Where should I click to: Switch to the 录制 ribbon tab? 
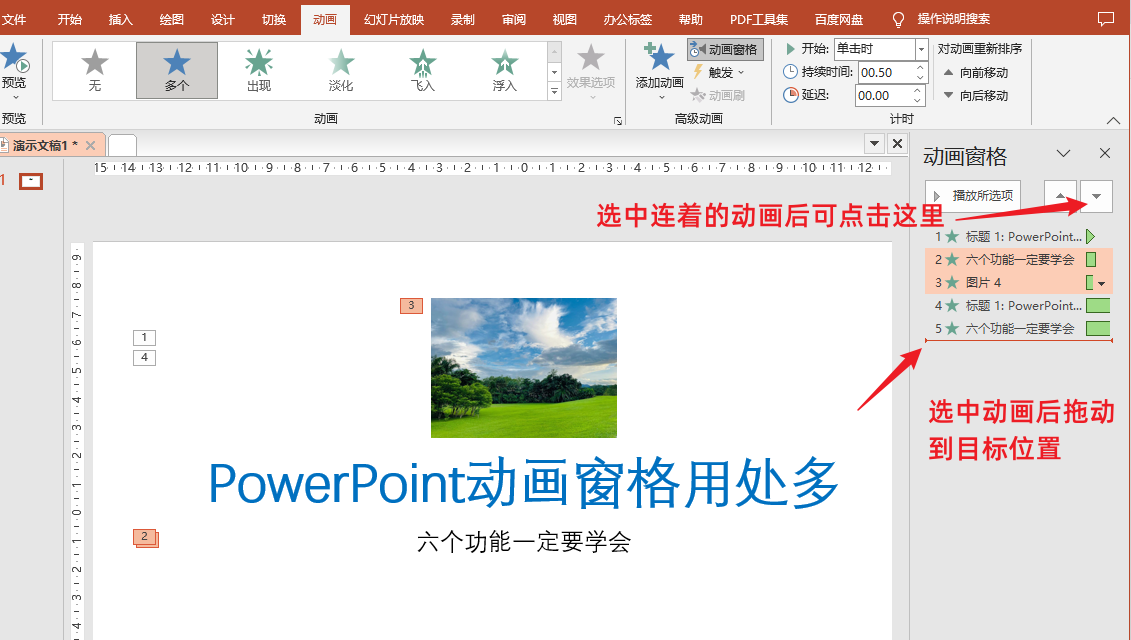pyautogui.click(x=462, y=19)
